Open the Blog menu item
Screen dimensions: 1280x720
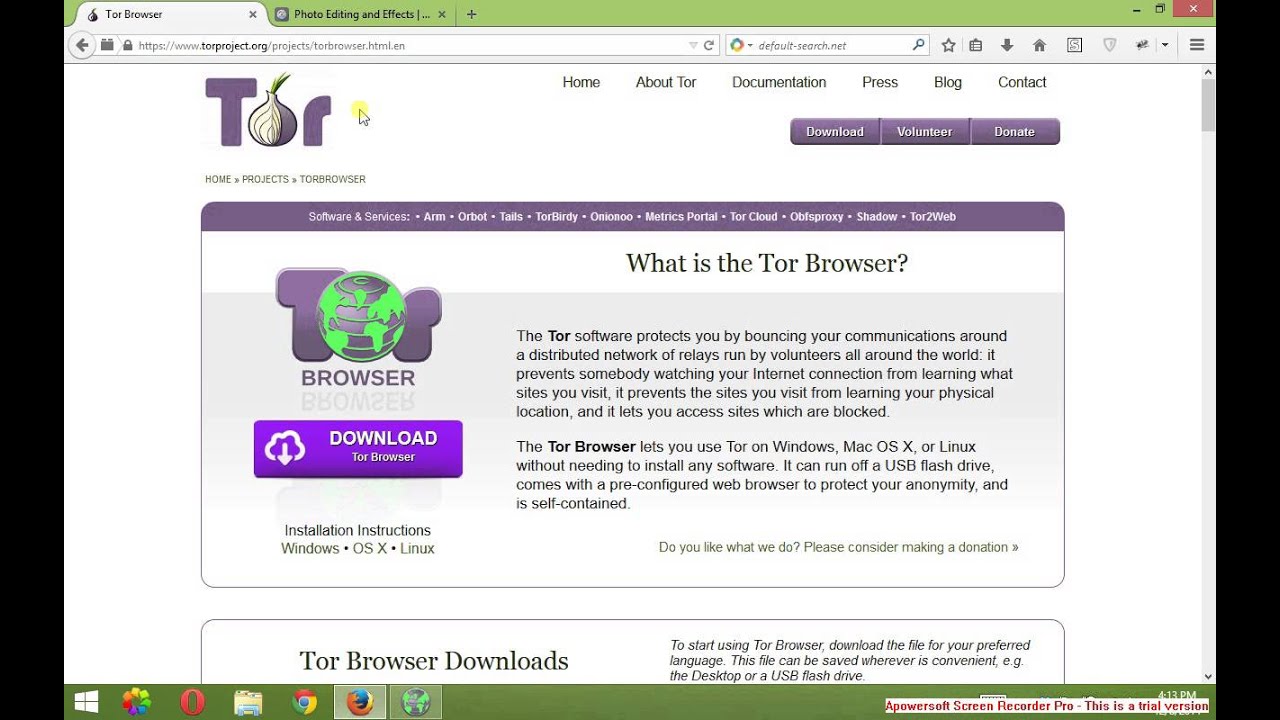pos(948,82)
